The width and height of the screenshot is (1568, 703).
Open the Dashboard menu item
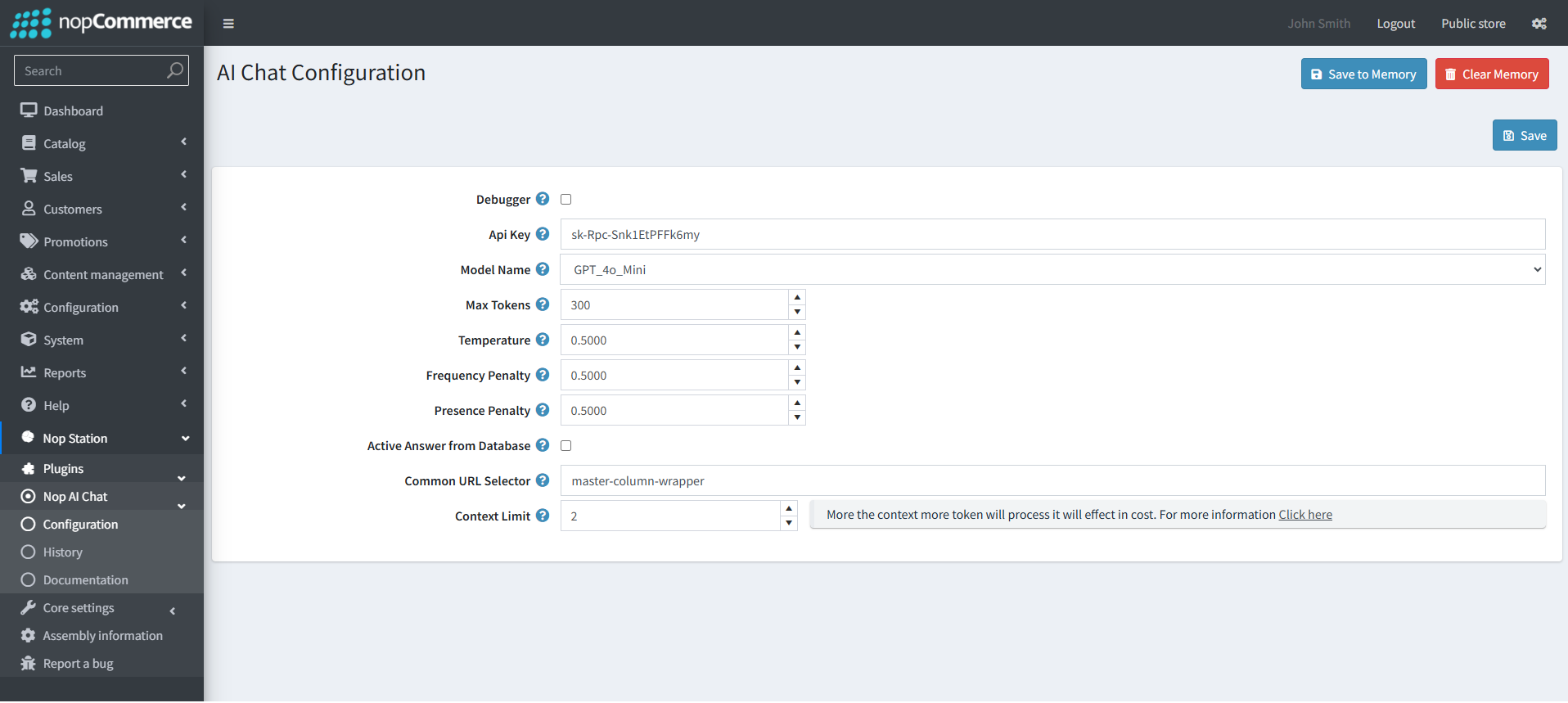coord(101,110)
